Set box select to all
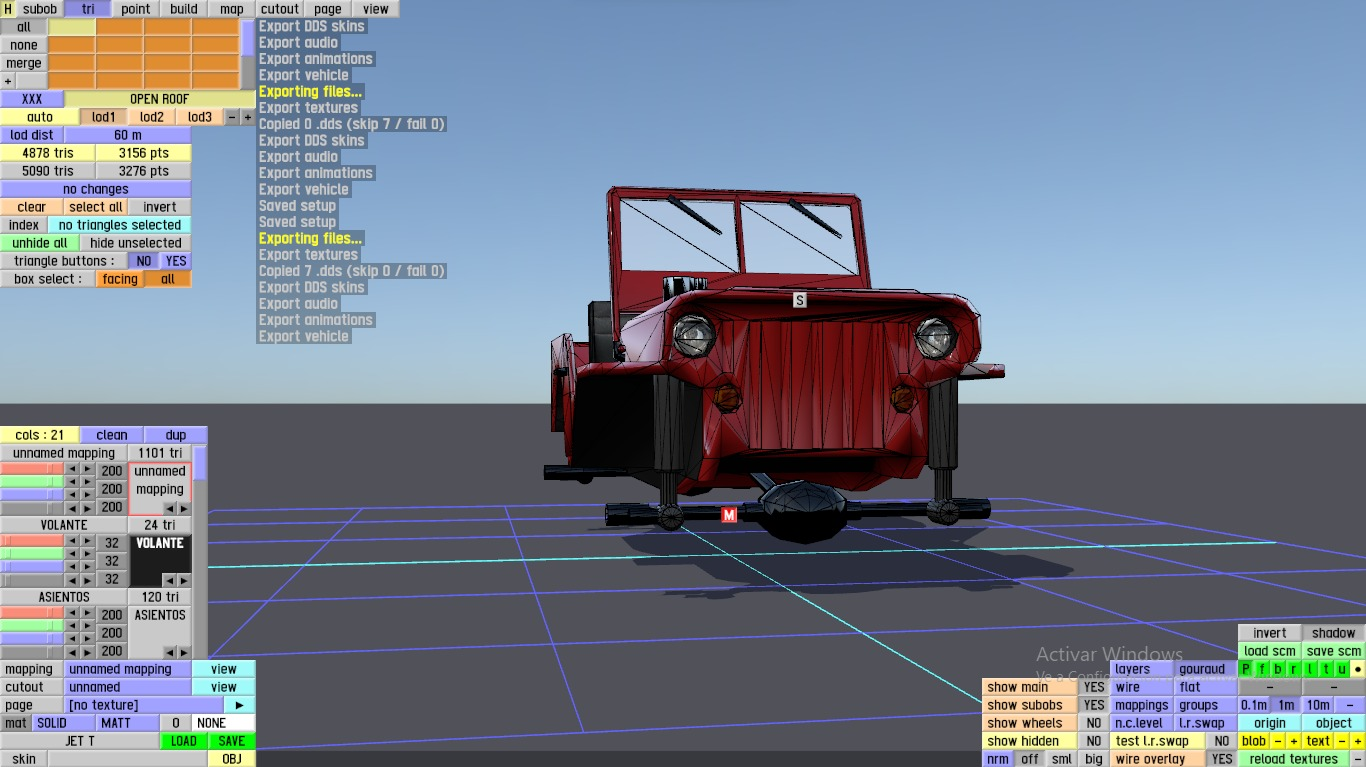The image size is (1366, 767). pyautogui.click(x=168, y=279)
